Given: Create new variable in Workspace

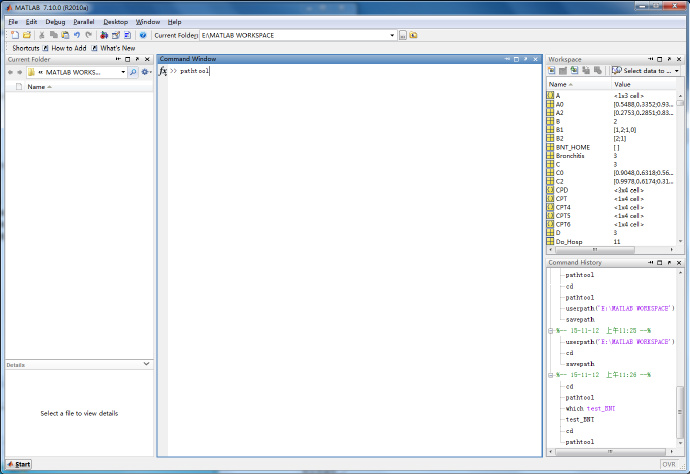Looking at the screenshot, I should coord(552,70).
